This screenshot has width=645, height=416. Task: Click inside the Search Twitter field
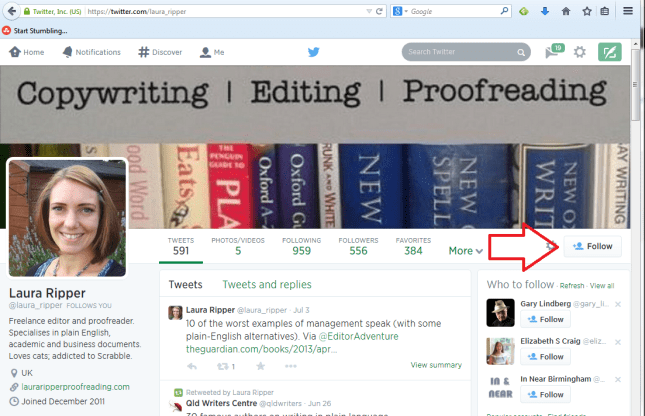pos(461,52)
